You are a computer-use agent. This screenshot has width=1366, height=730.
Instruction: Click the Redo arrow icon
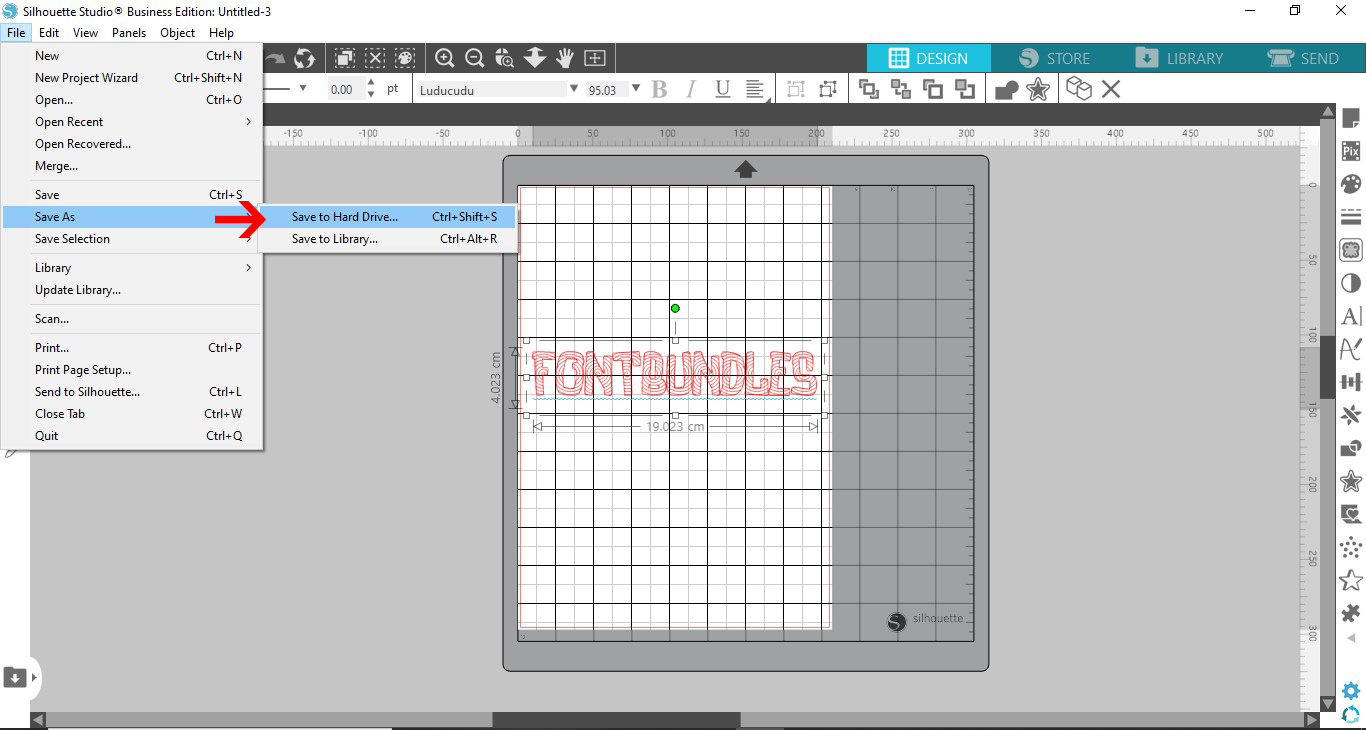(275, 58)
